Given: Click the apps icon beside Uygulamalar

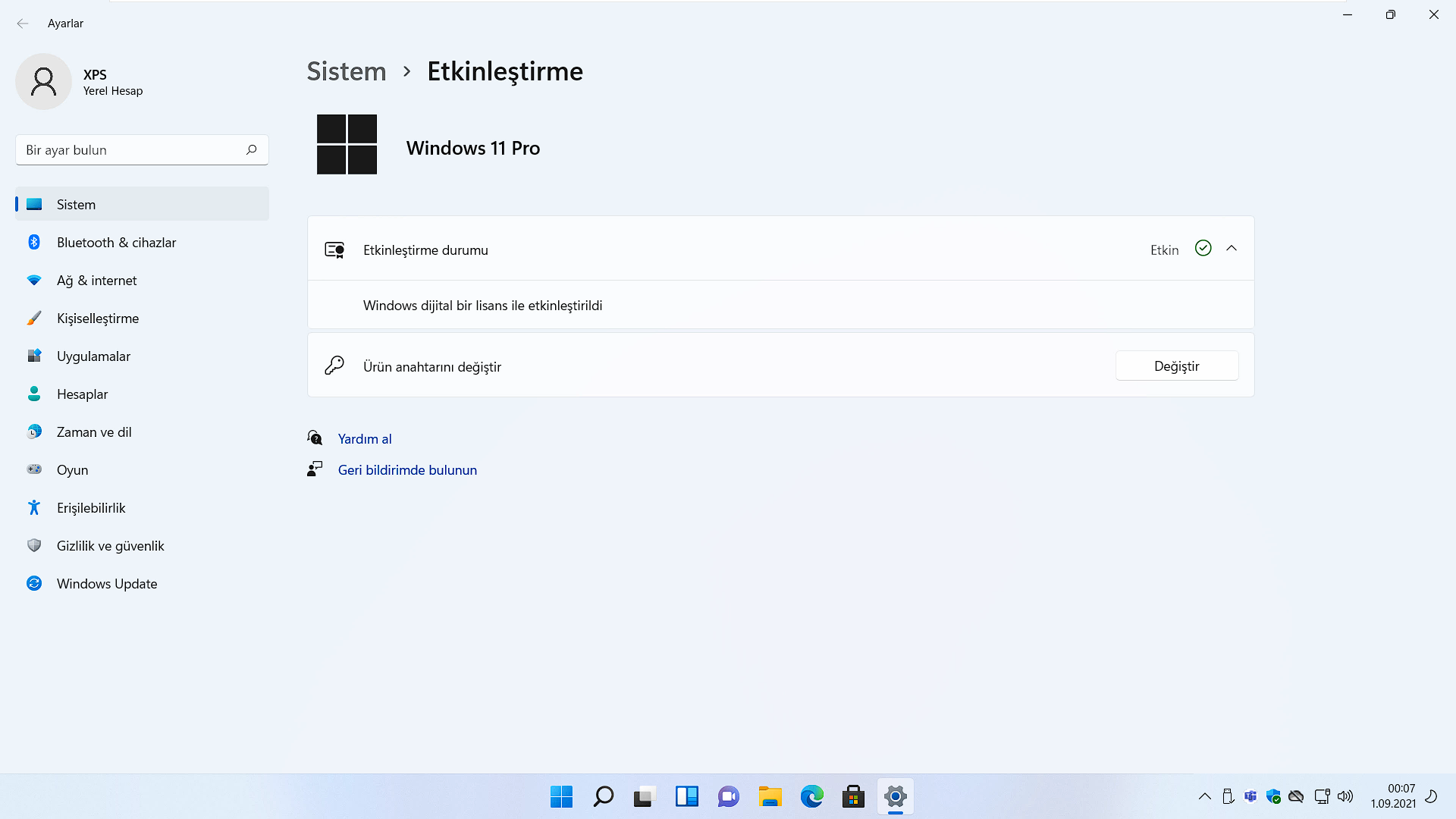Looking at the screenshot, I should 34,356.
